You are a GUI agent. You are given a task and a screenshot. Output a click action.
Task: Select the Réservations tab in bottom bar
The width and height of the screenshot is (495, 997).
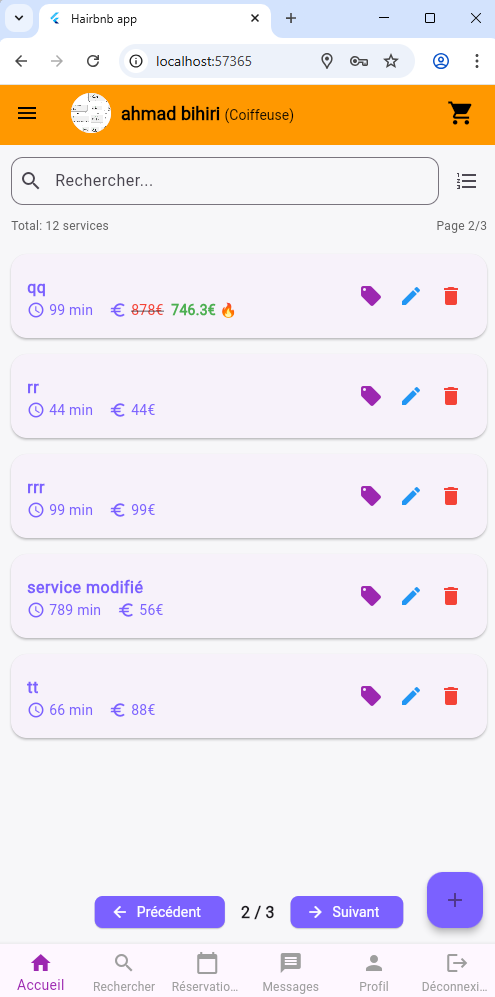pos(206,972)
